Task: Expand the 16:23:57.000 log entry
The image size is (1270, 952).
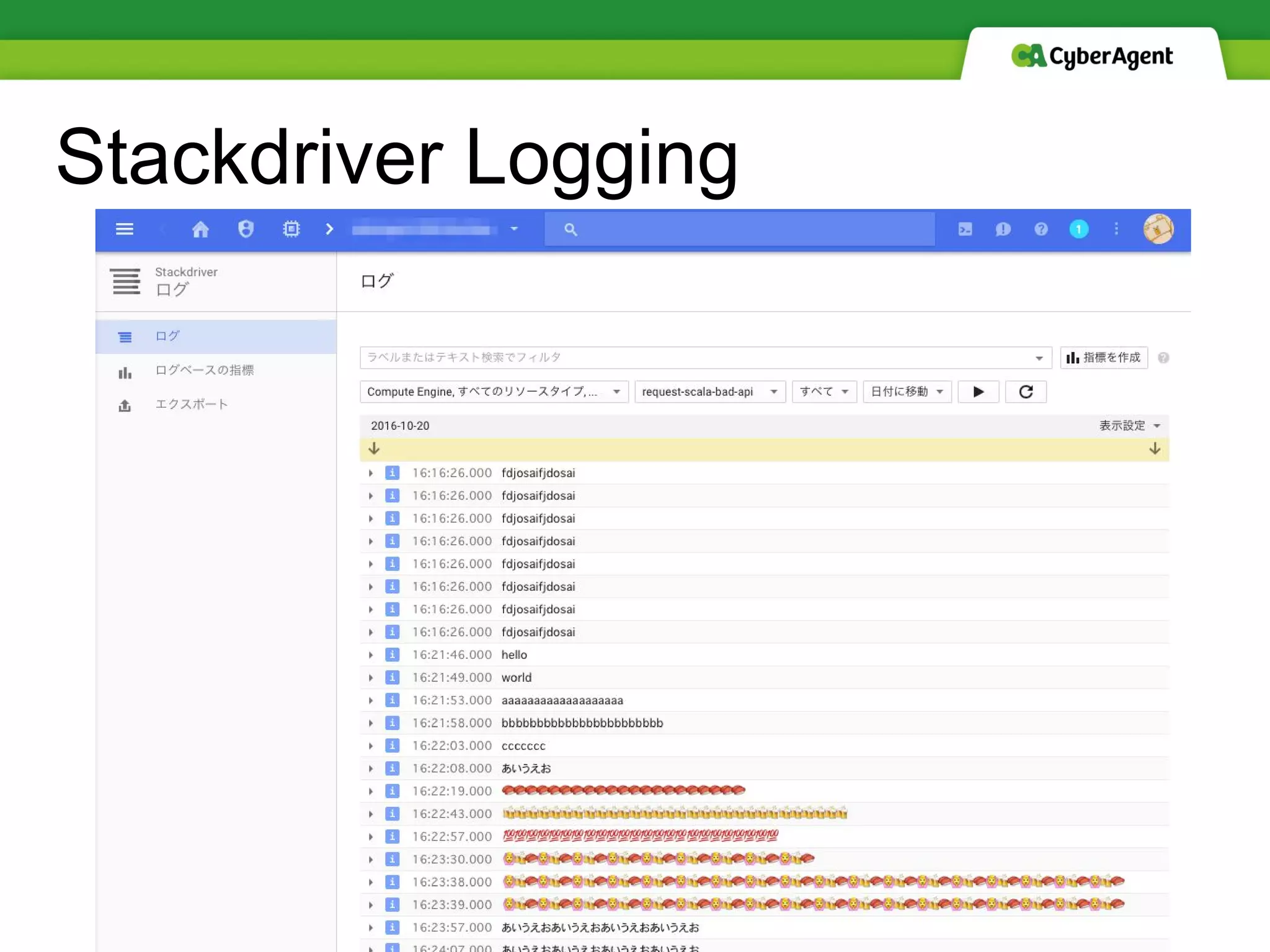Action: click(371, 928)
